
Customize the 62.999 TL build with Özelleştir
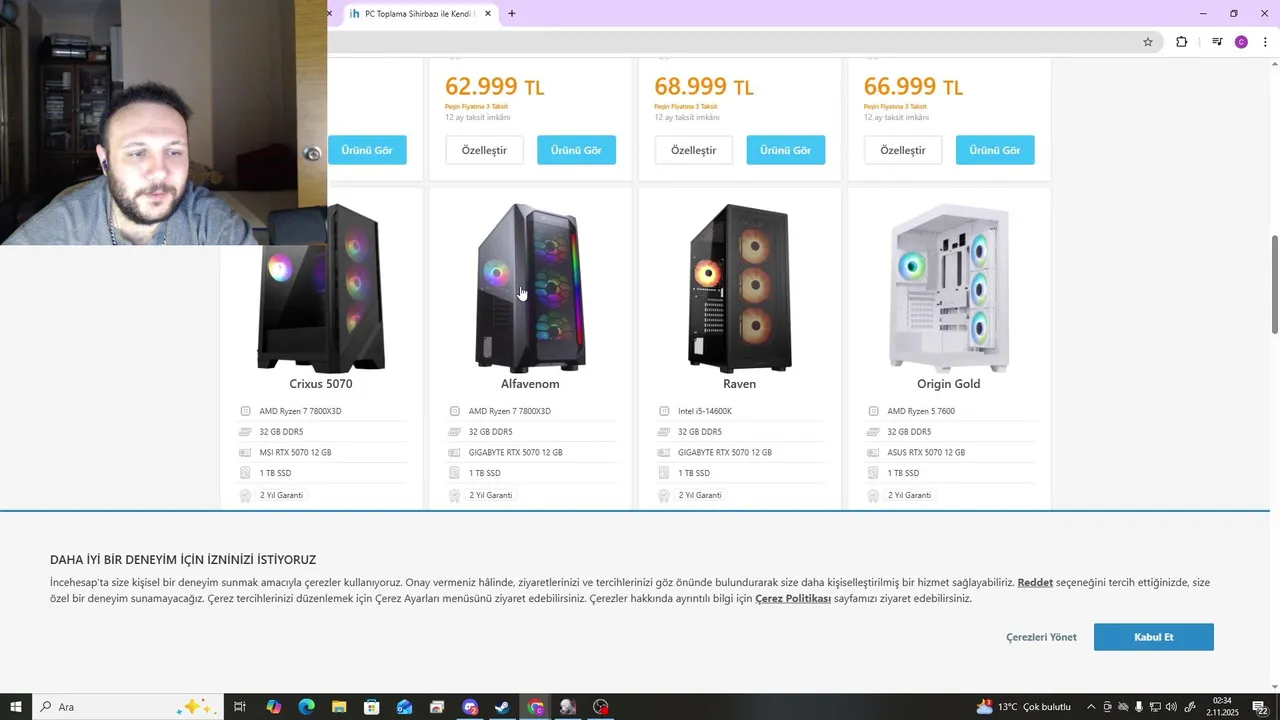click(484, 150)
